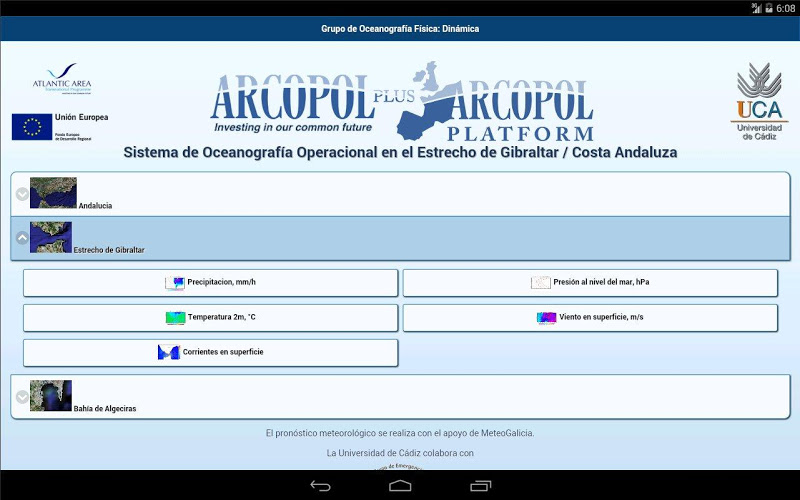The height and width of the screenshot is (500, 800).
Task: Click the sea-level pressure map icon
Action: pyautogui.click(x=540, y=283)
